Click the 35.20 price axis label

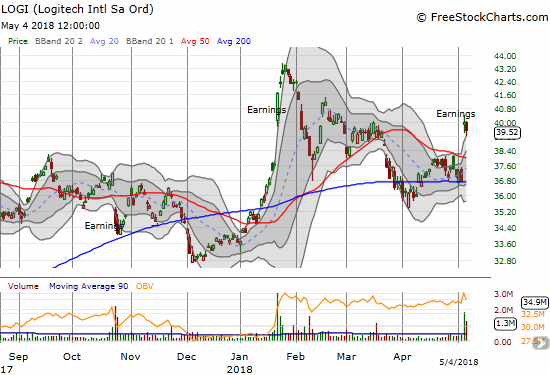pos(505,212)
